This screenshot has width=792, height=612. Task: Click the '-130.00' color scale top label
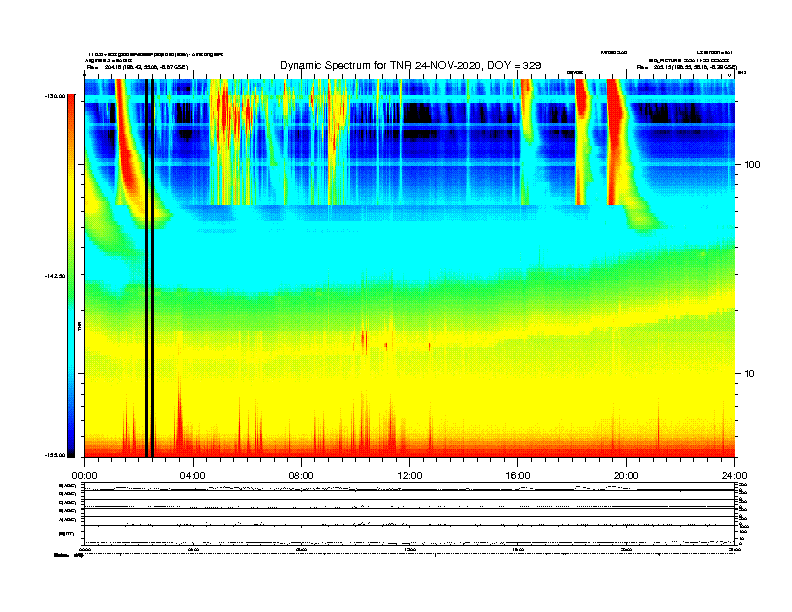pyautogui.click(x=54, y=96)
